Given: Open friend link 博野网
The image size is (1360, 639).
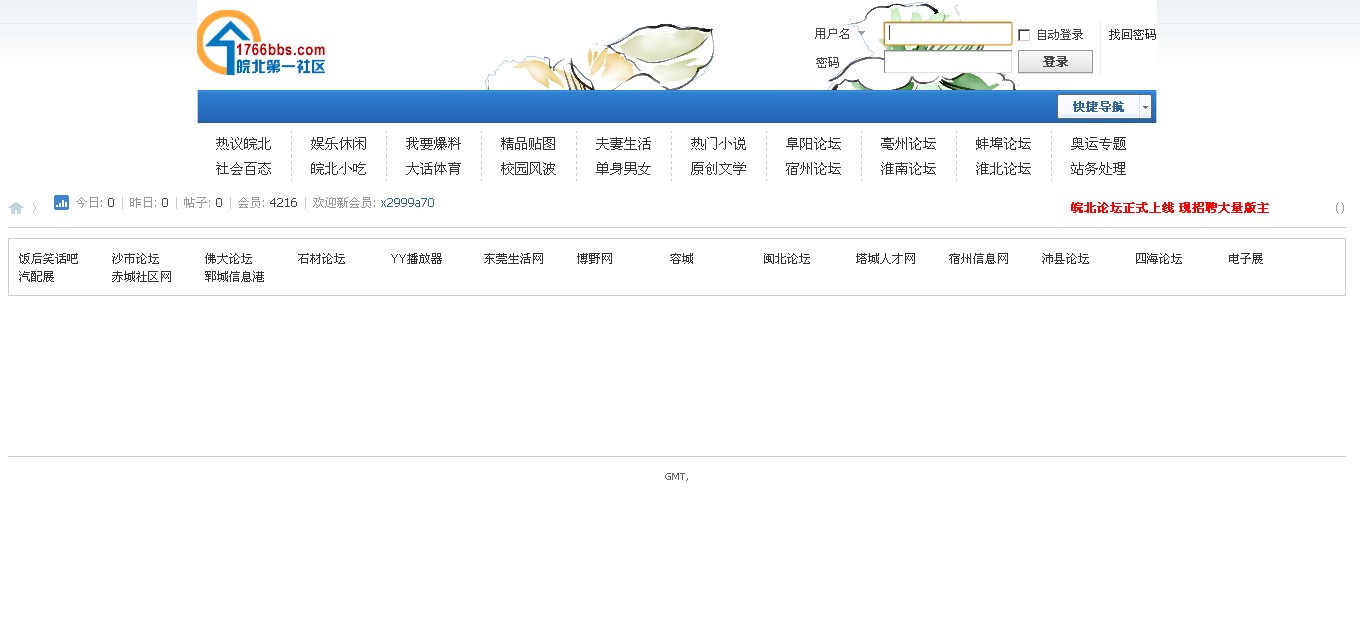Looking at the screenshot, I should [x=594, y=259].
